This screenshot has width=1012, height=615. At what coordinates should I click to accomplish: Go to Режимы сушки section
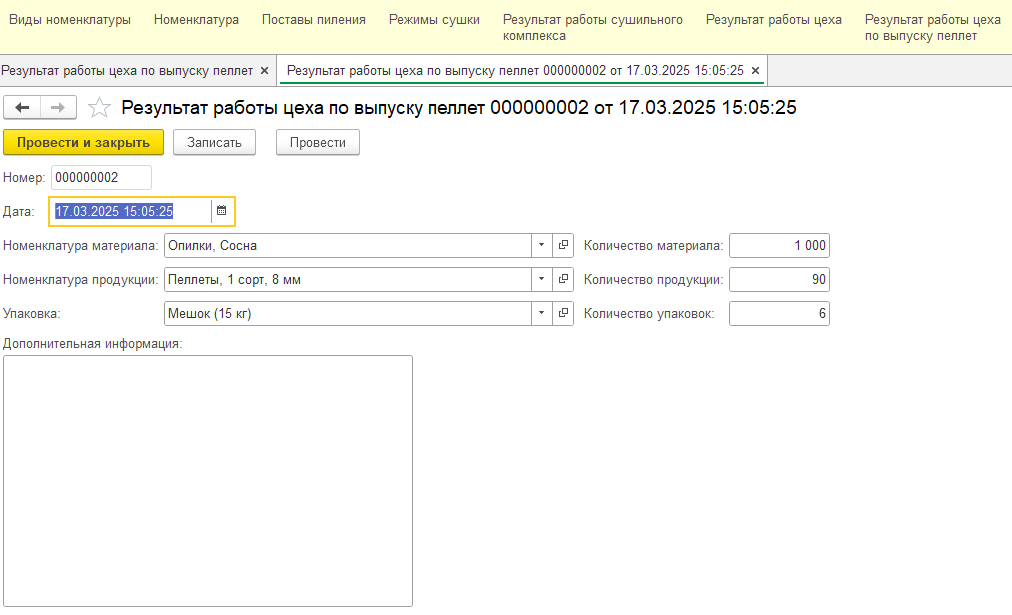point(434,20)
